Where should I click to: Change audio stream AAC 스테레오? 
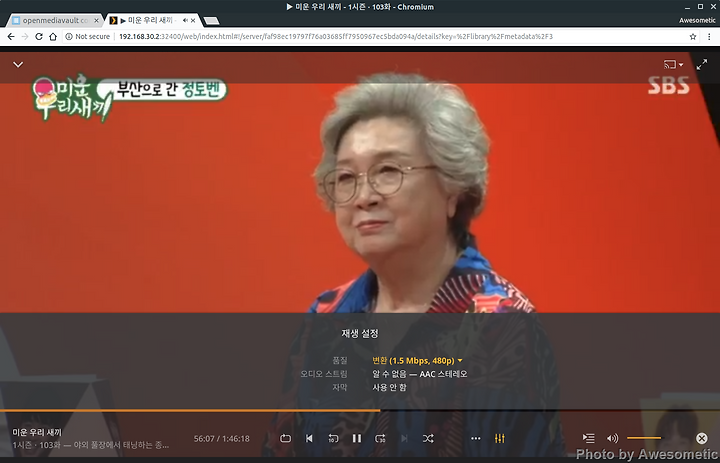tap(420, 374)
